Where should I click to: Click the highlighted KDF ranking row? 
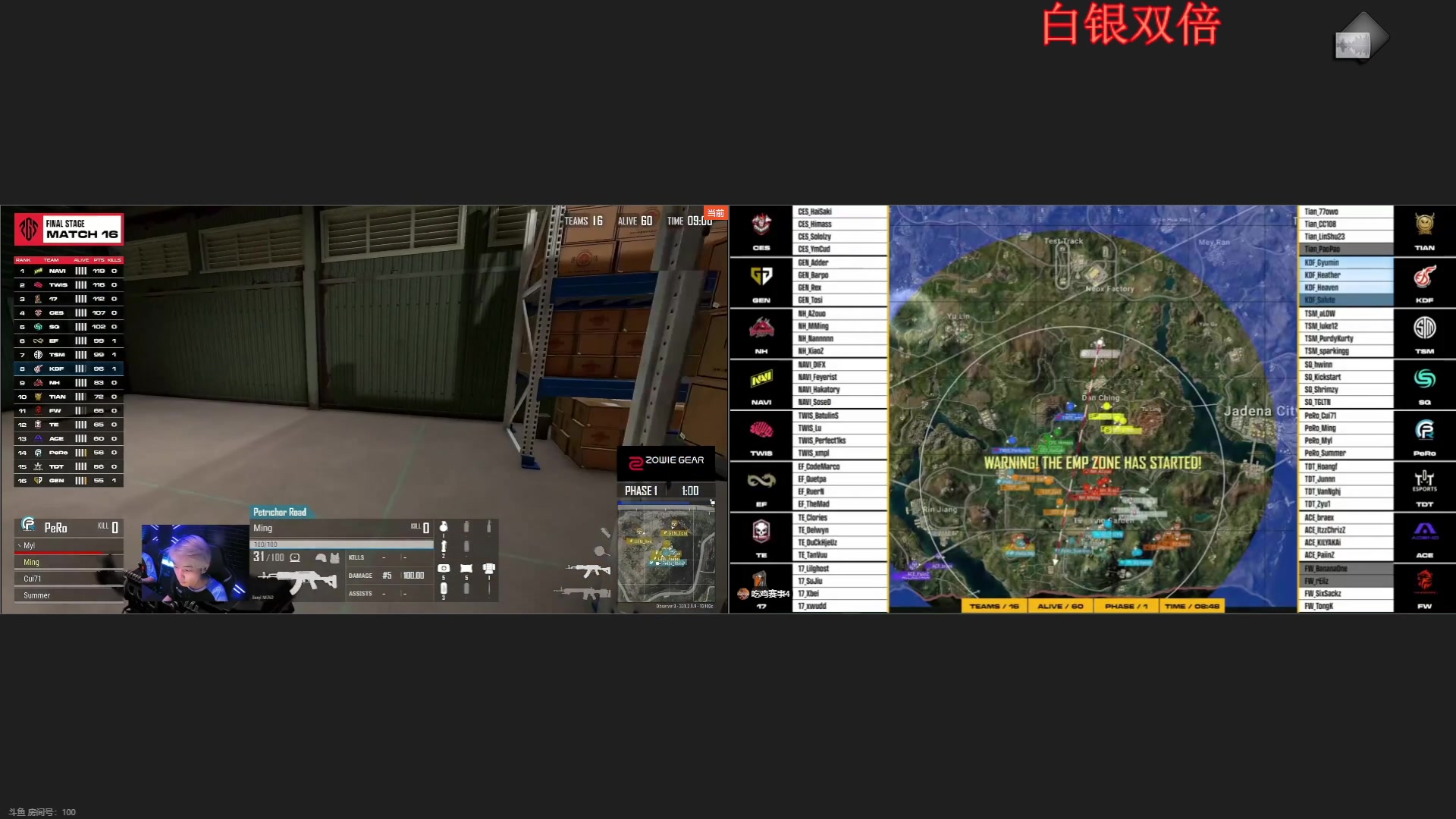[x=68, y=369]
